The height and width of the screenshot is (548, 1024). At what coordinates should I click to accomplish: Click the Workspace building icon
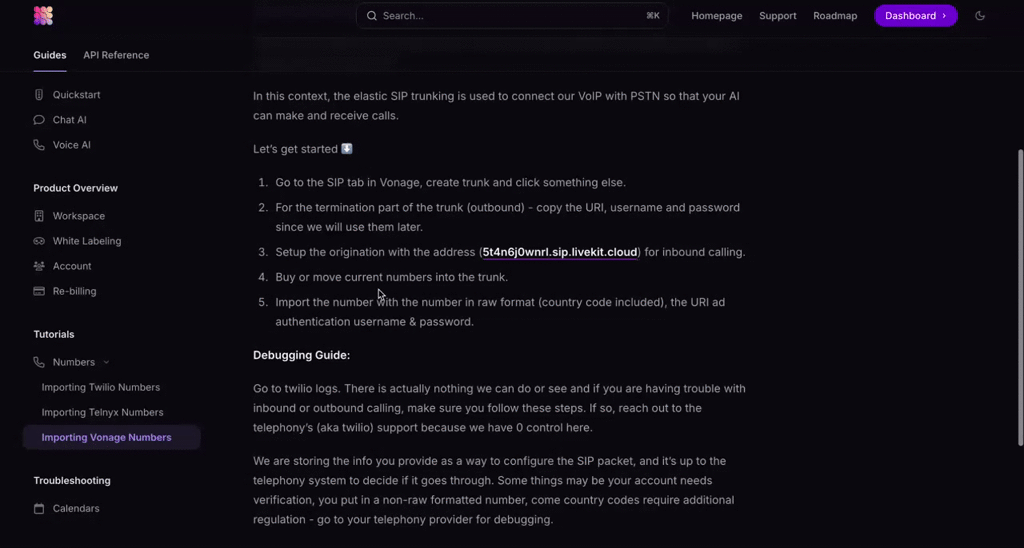(39, 216)
